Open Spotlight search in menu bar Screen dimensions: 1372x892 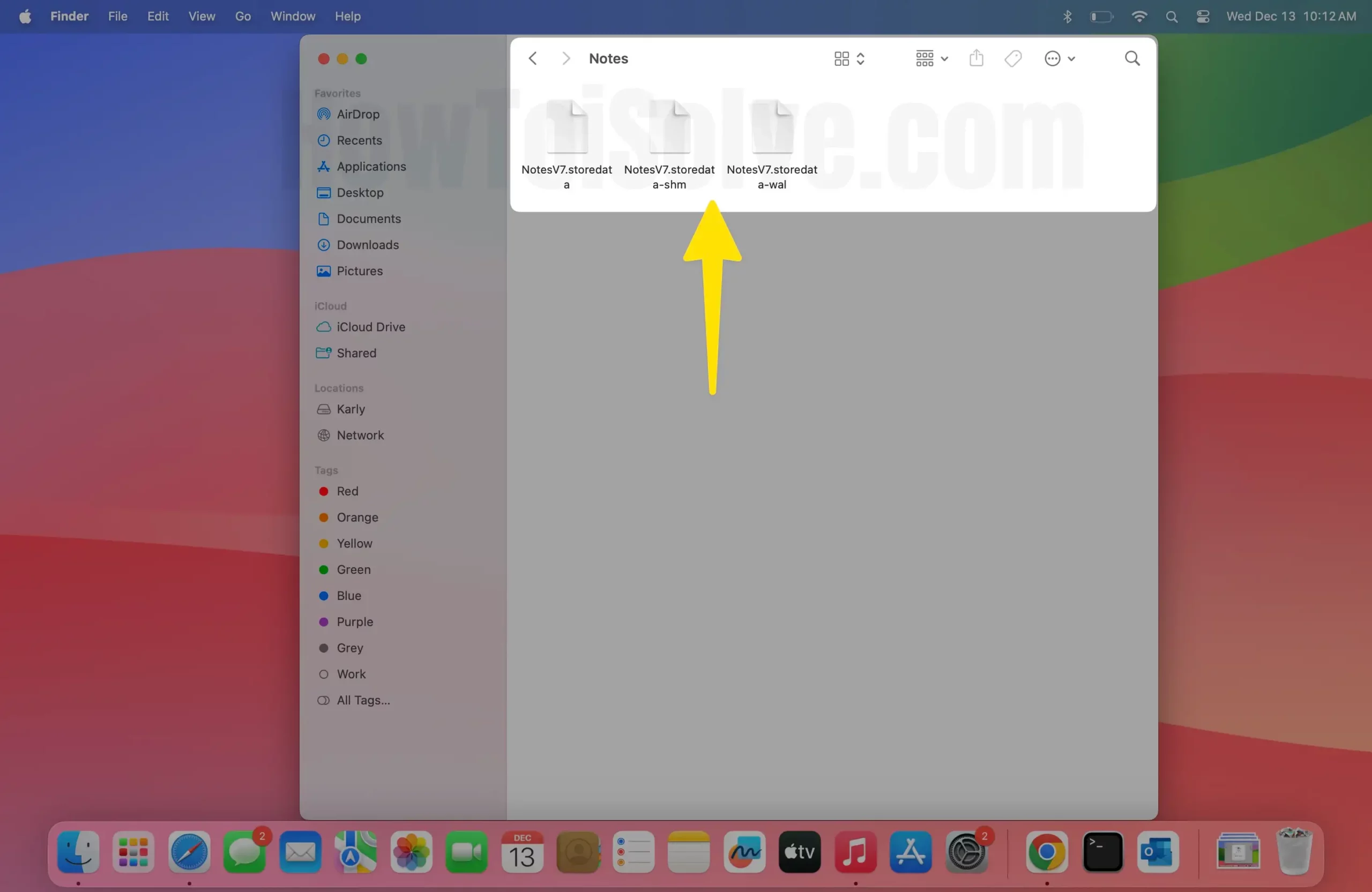(x=1171, y=17)
